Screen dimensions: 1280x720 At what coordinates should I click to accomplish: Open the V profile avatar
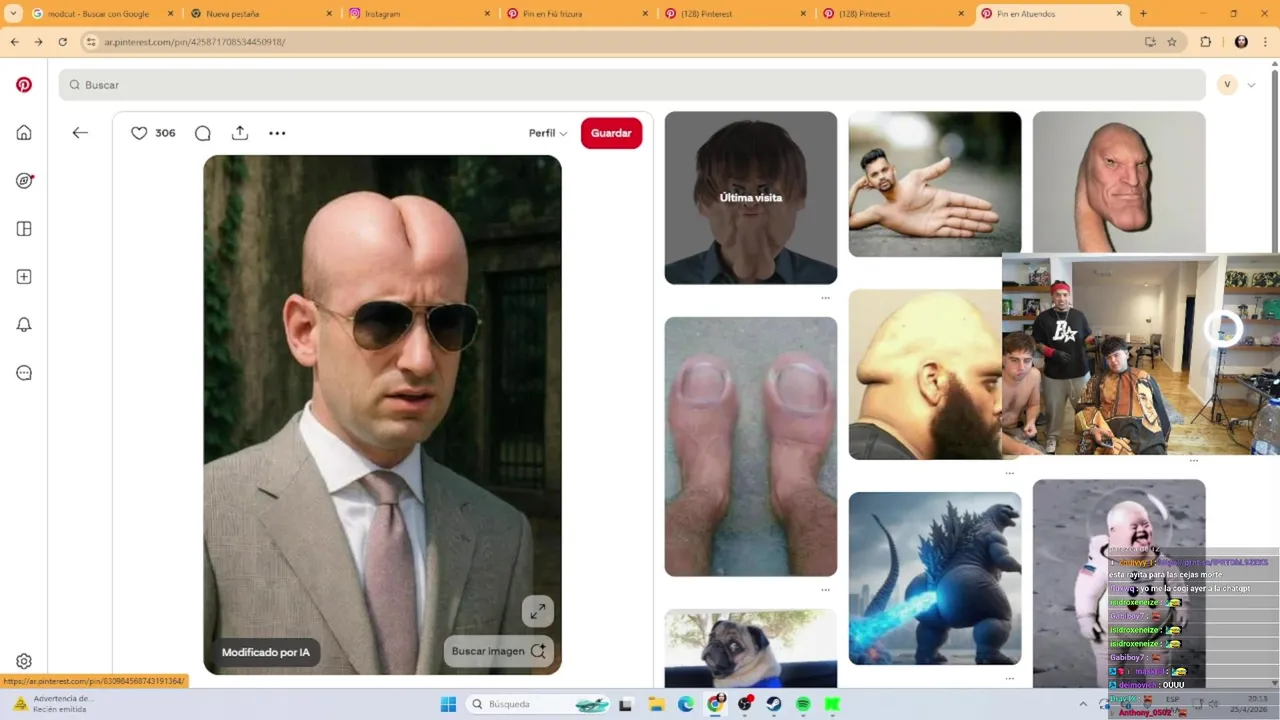click(1227, 85)
